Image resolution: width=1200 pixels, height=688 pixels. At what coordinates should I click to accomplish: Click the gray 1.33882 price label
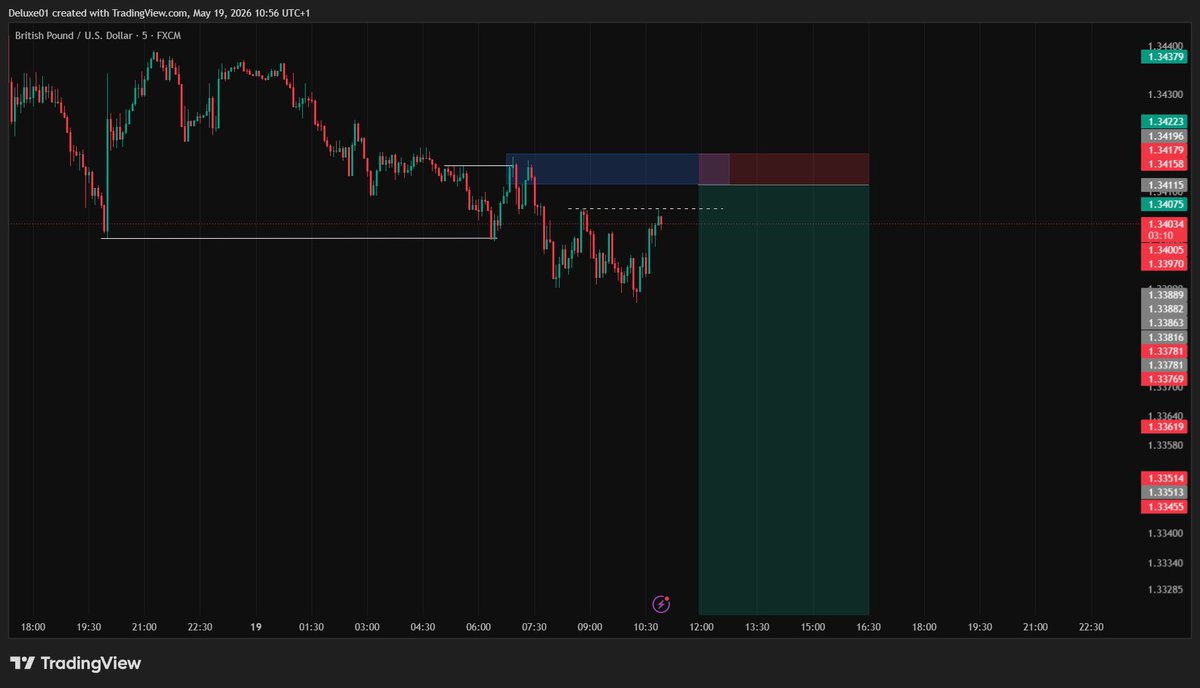(x=1163, y=309)
